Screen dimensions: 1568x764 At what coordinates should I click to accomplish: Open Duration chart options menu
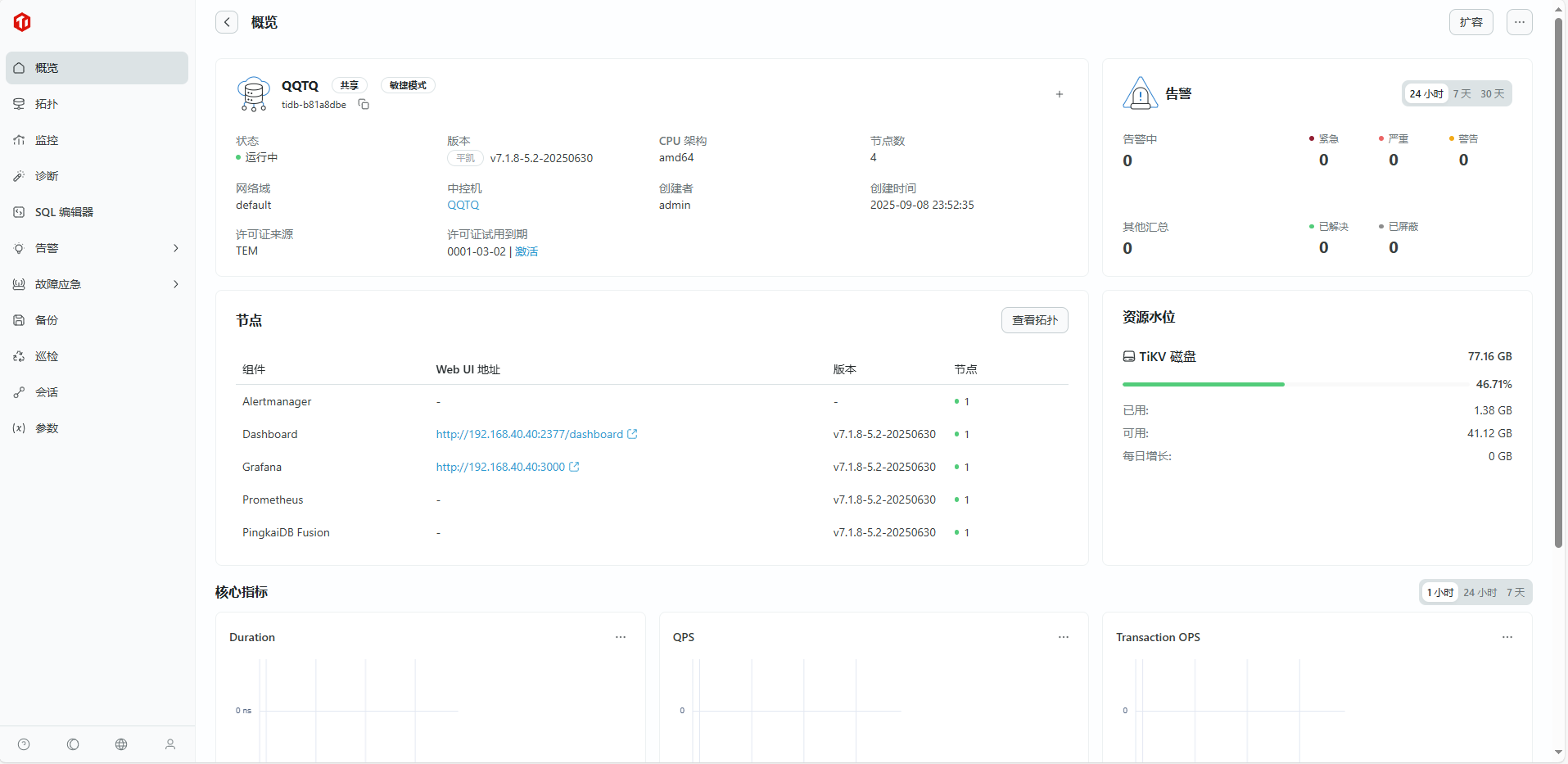pyautogui.click(x=621, y=637)
